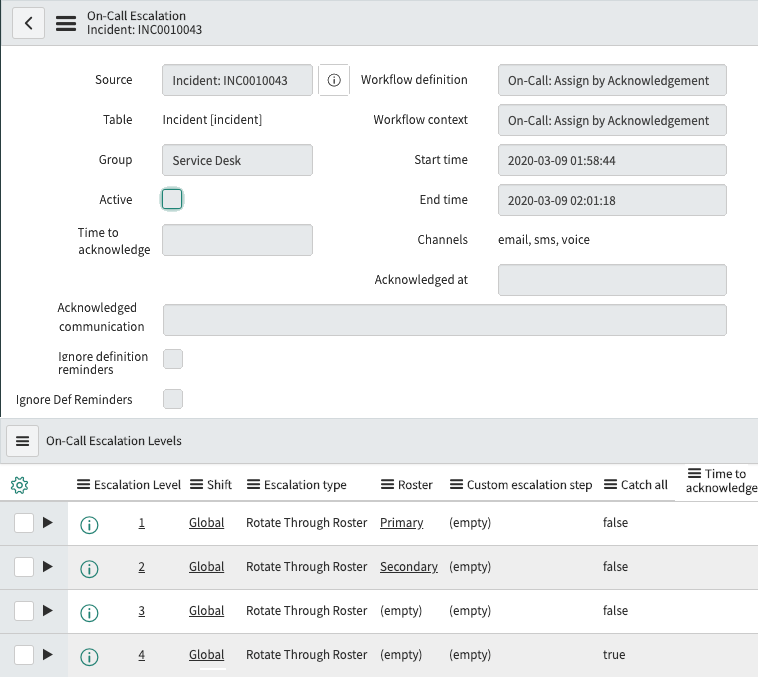The width and height of the screenshot is (758, 678).
Task: Click the Channels value email, sms, voice
Action: pyautogui.click(x=544, y=240)
